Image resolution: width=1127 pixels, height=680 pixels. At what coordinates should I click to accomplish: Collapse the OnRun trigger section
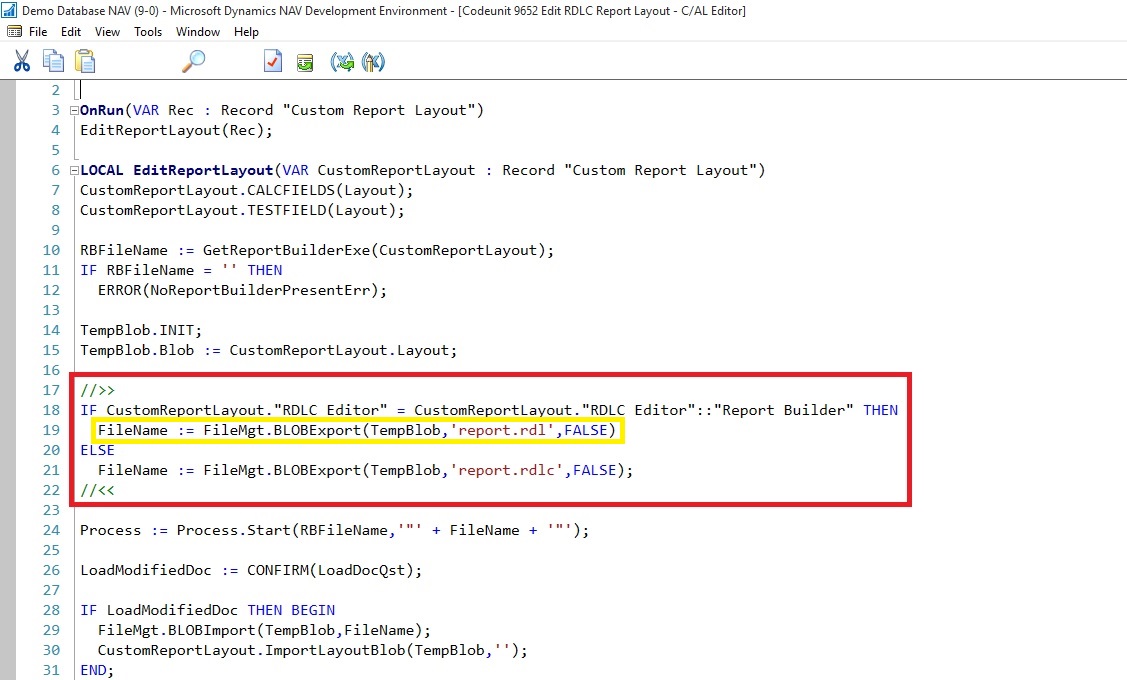click(73, 110)
